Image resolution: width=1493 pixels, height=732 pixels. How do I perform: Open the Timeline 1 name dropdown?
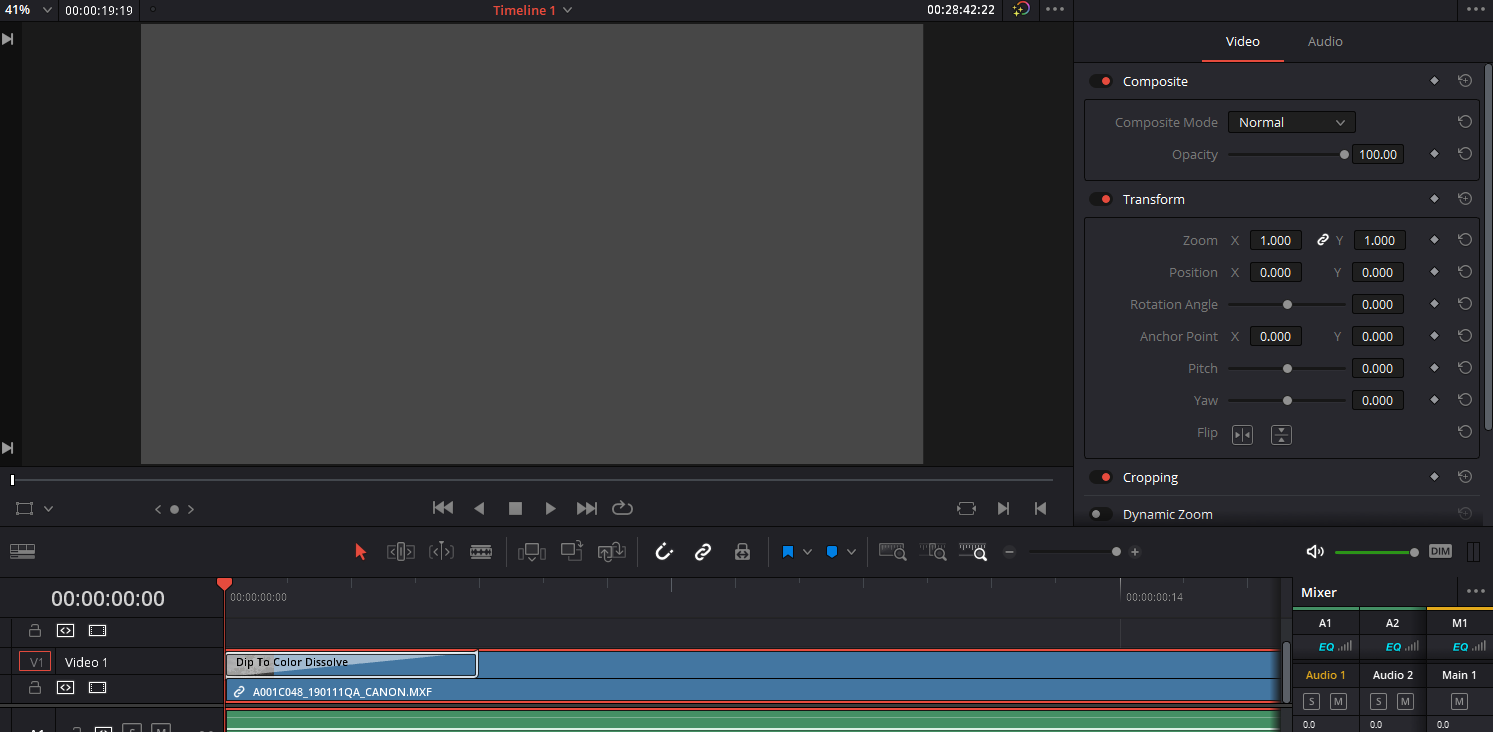(x=567, y=10)
